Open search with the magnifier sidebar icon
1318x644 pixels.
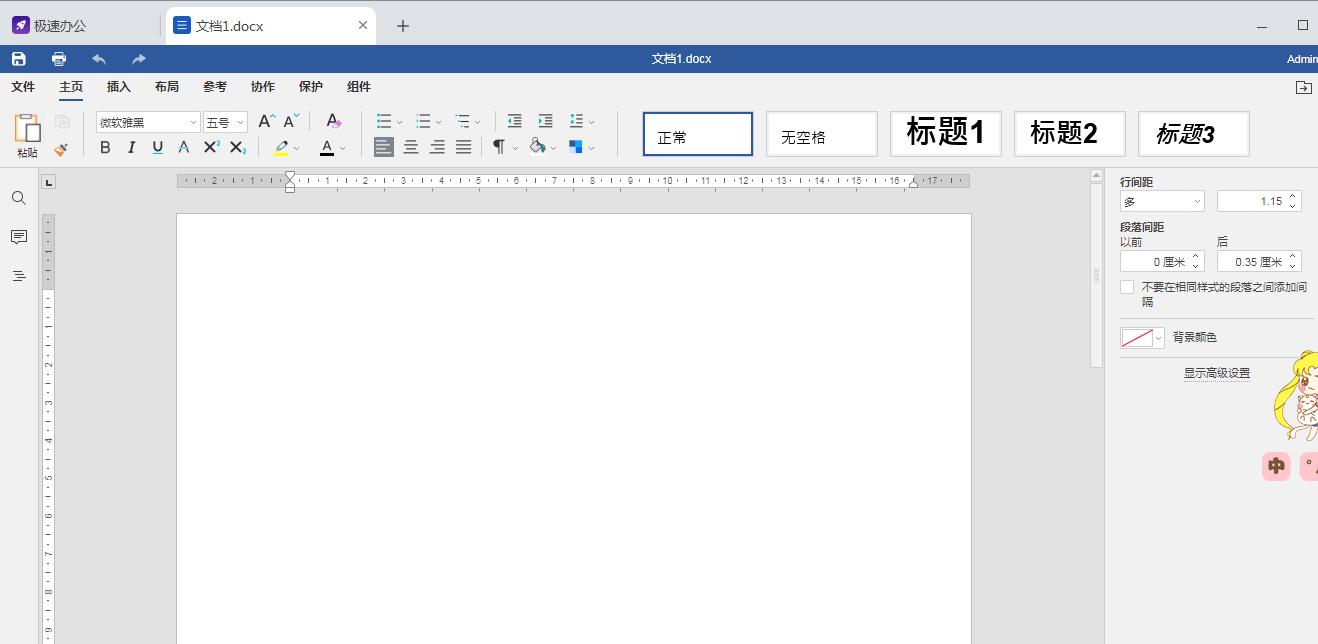click(18, 198)
